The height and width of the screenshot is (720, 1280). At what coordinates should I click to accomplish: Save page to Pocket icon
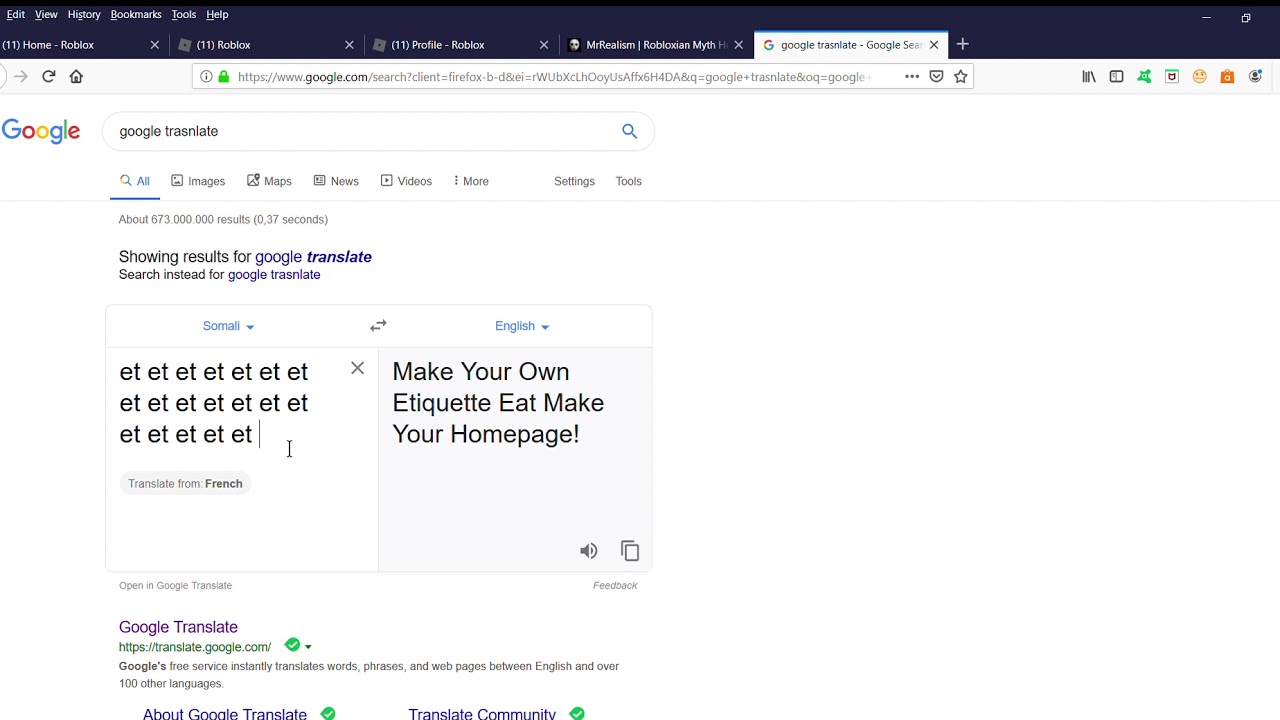(936, 76)
